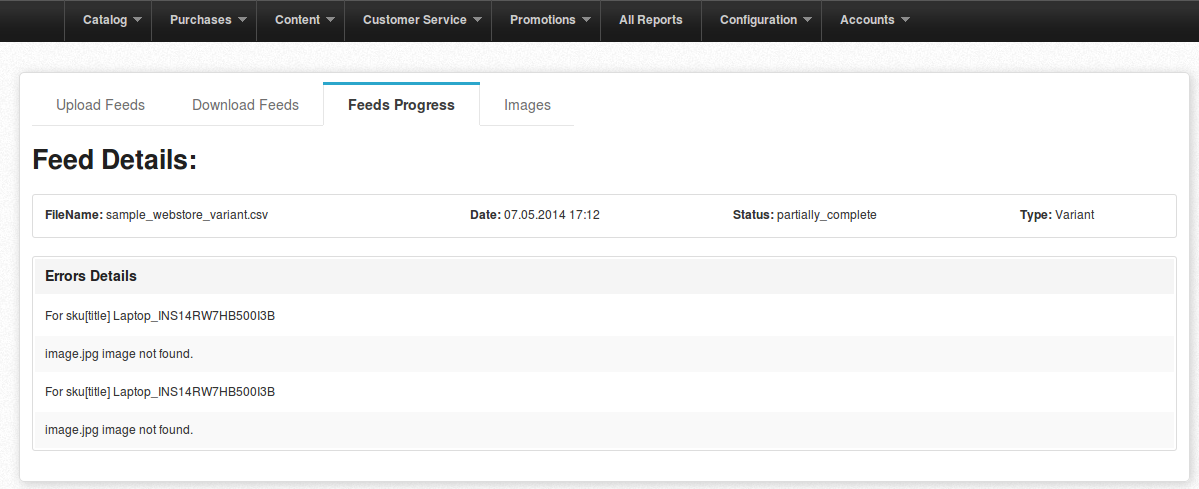
Task: Expand the Customer Service menu
Action: (422, 21)
